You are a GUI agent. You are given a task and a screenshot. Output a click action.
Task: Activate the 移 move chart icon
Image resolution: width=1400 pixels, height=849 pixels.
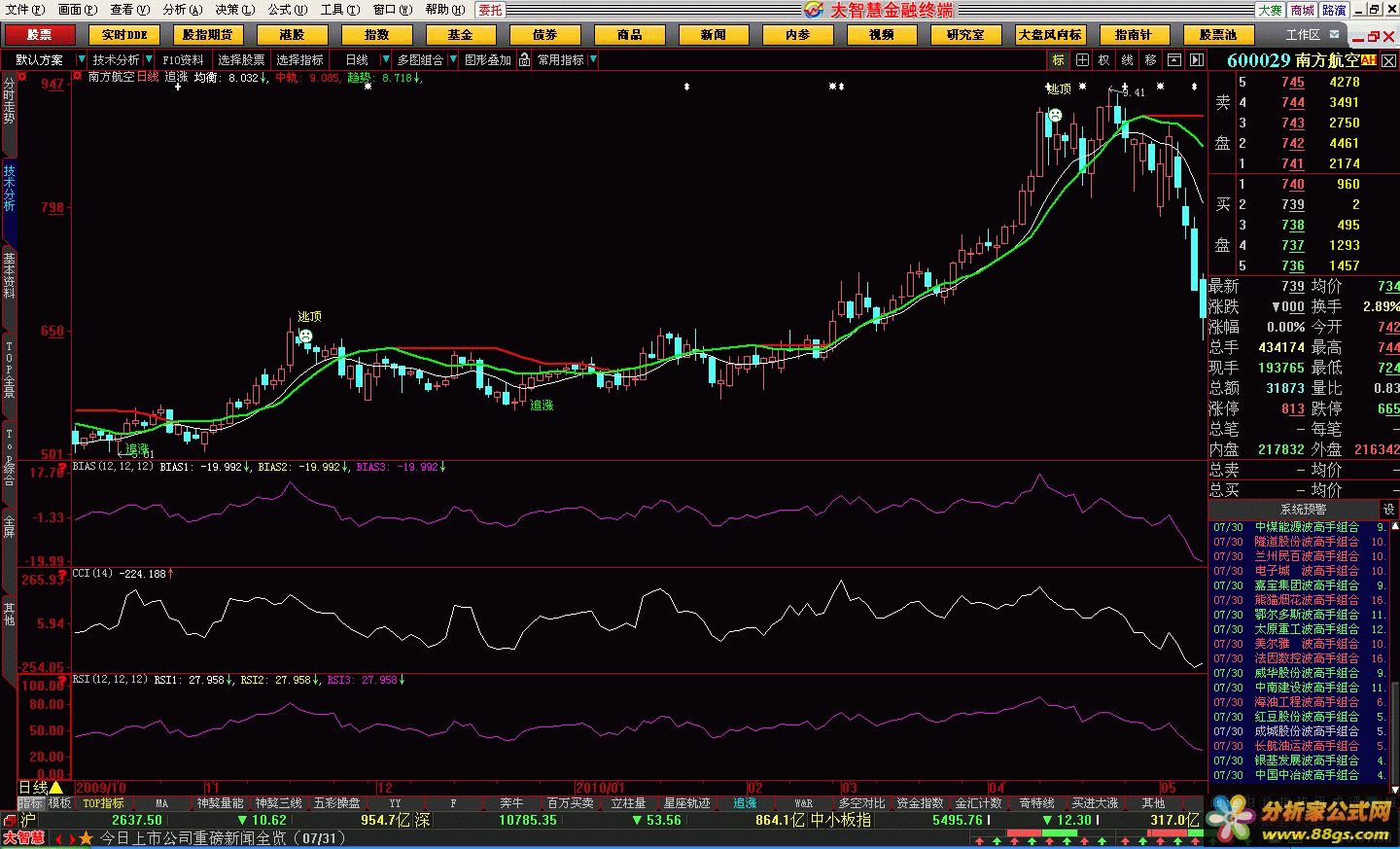coord(1150,59)
